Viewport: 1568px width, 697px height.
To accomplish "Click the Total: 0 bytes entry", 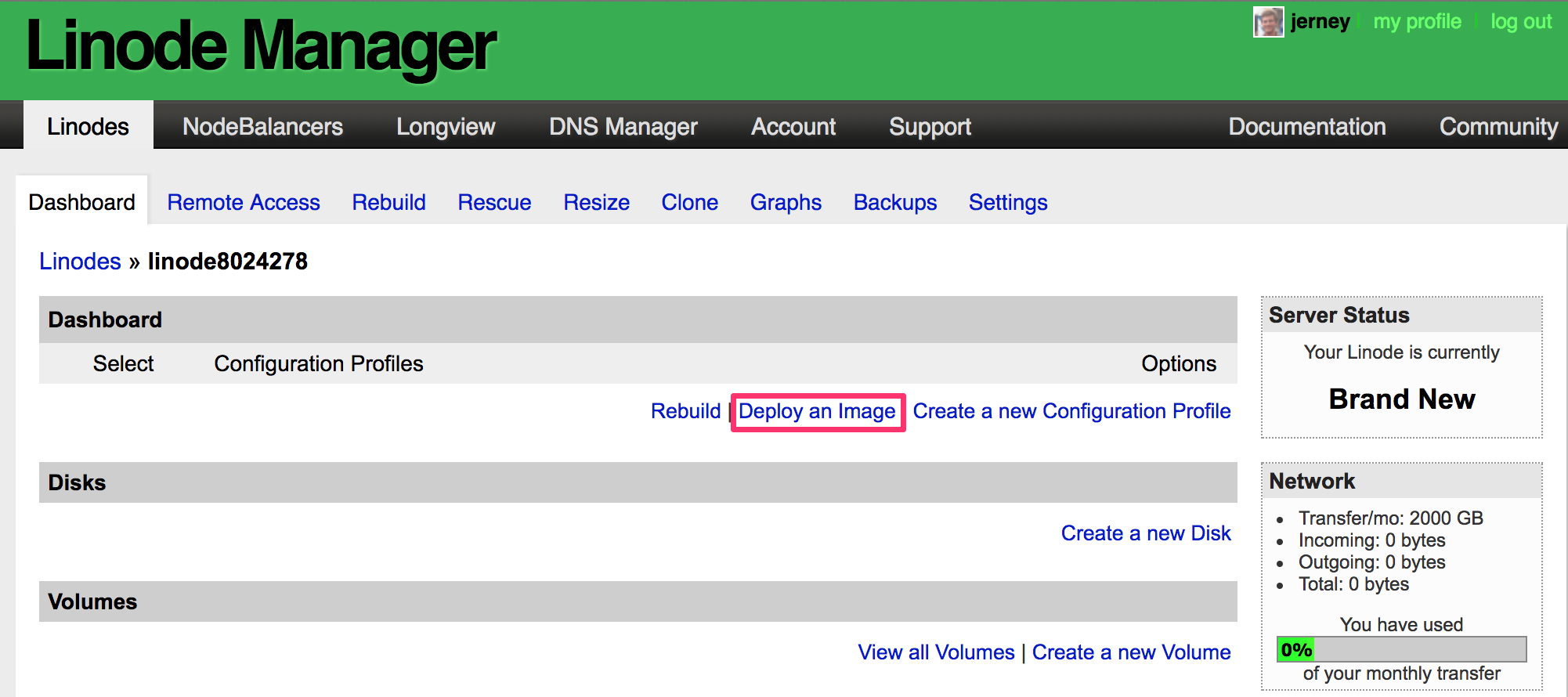I will [x=1353, y=583].
